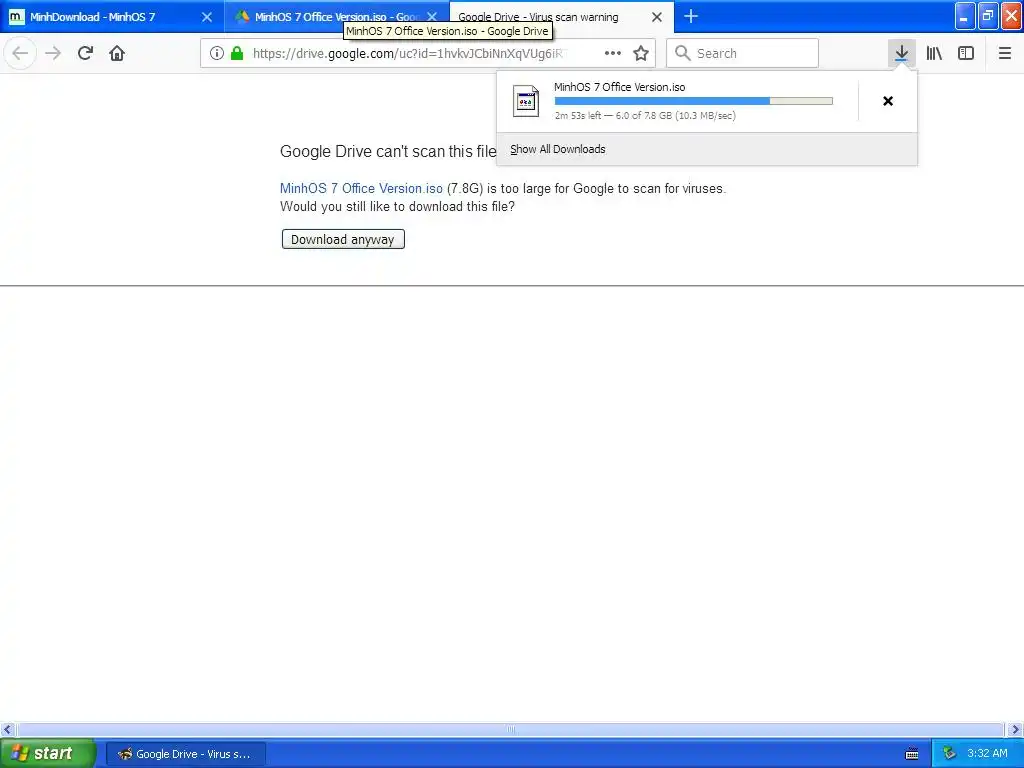Click the download progress bar
Image resolution: width=1024 pixels, height=768 pixels.
point(694,101)
